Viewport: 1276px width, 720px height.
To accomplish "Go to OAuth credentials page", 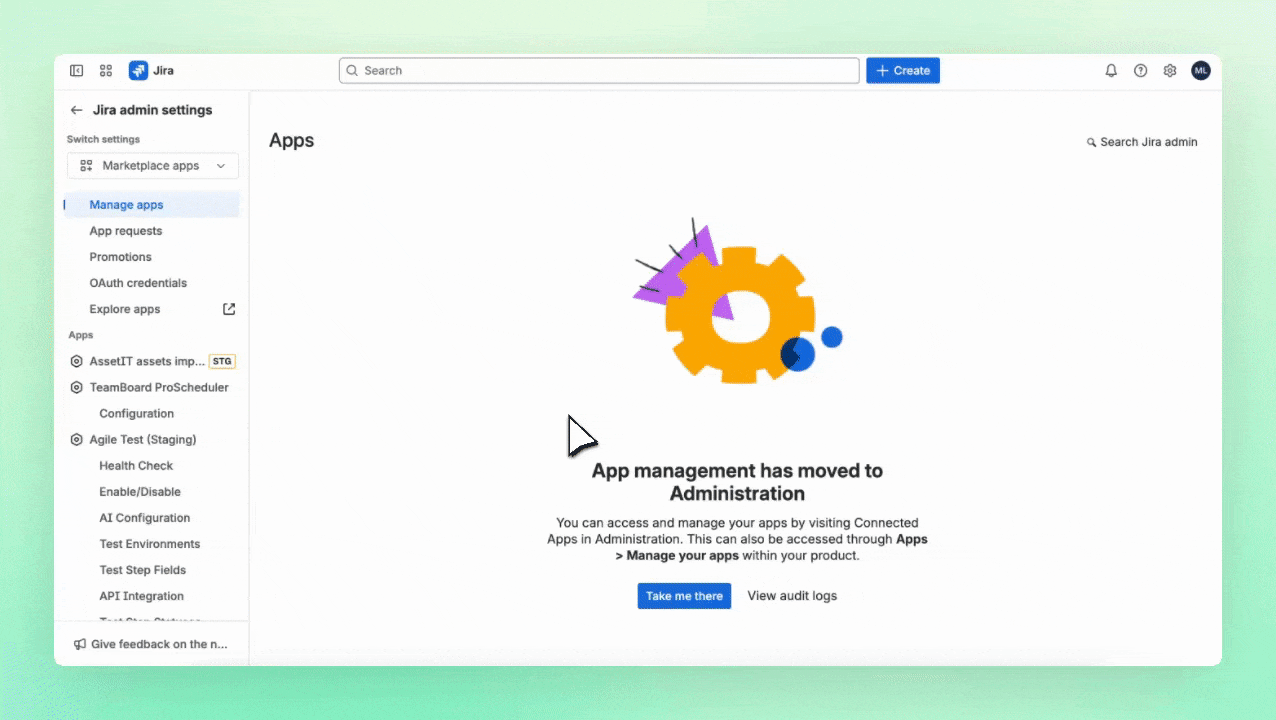I will point(138,283).
